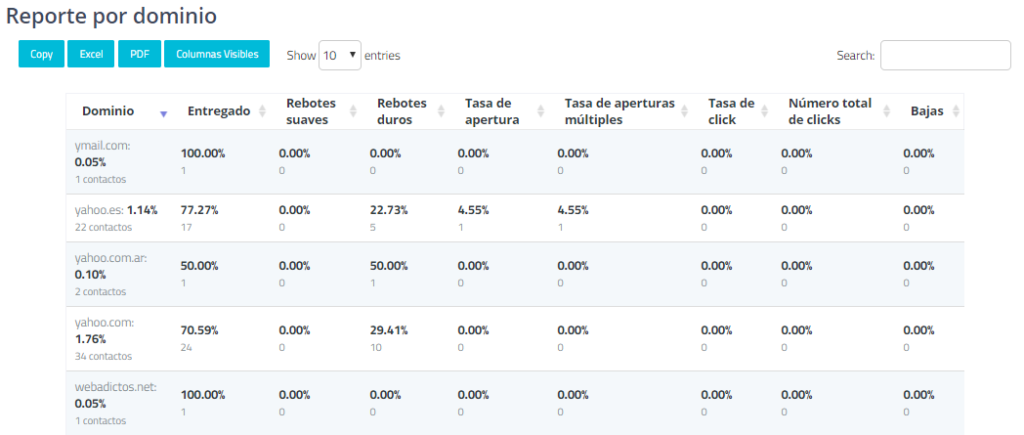Click the ymail.com domain cell
Viewport: 1024px width, 435px height.
[102, 146]
